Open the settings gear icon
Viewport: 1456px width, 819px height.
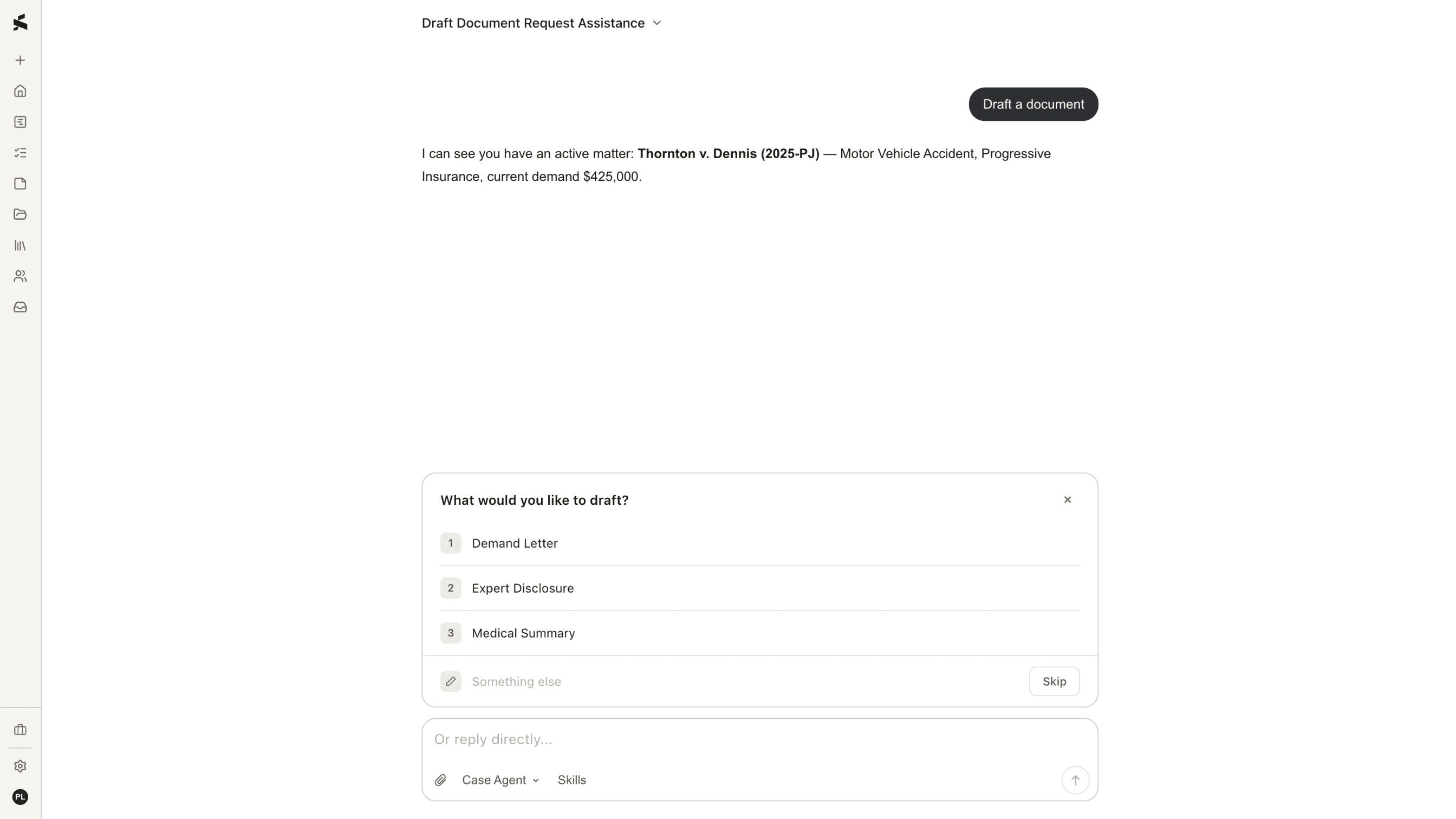tap(21, 766)
